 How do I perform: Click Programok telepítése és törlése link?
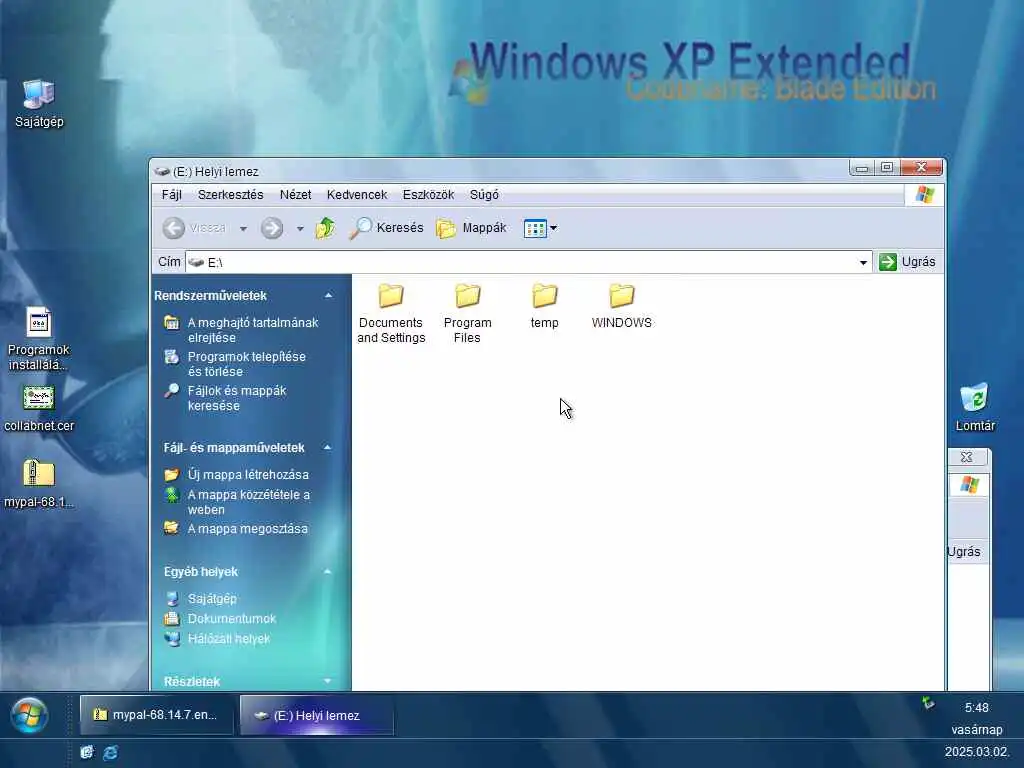246,364
